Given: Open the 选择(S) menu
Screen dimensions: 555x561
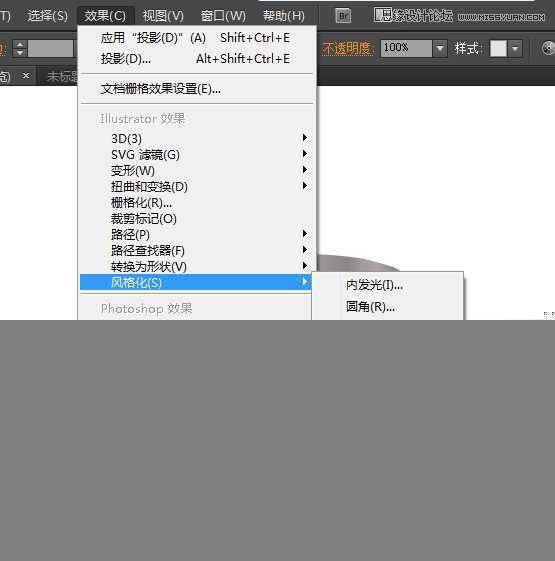Looking at the screenshot, I should (x=47, y=16).
